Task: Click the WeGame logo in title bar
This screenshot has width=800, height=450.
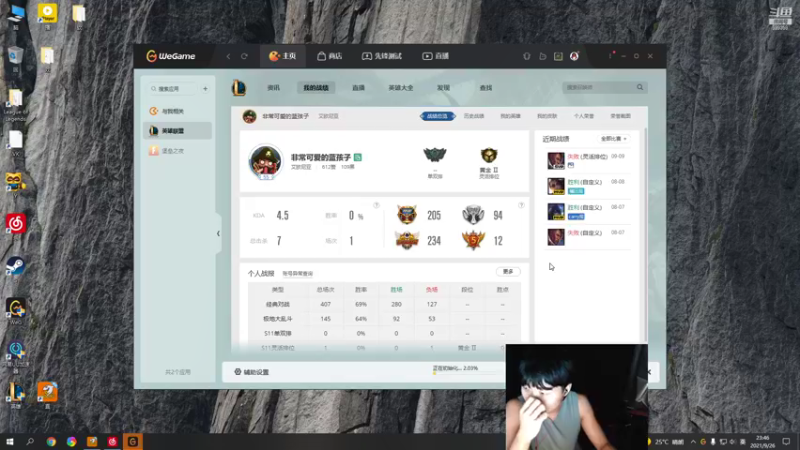Action: point(170,56)
